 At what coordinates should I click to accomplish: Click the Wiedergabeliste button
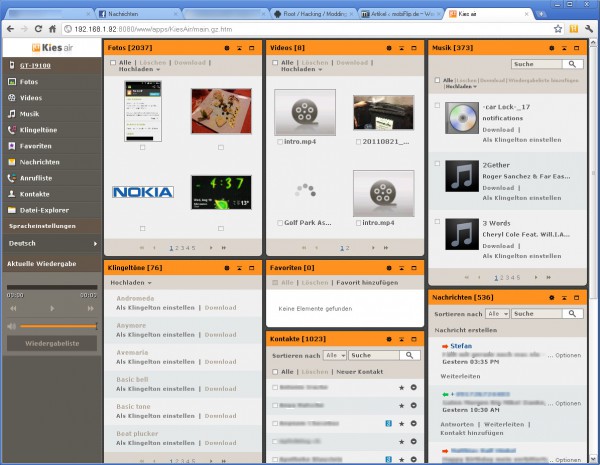click(52, 344)
